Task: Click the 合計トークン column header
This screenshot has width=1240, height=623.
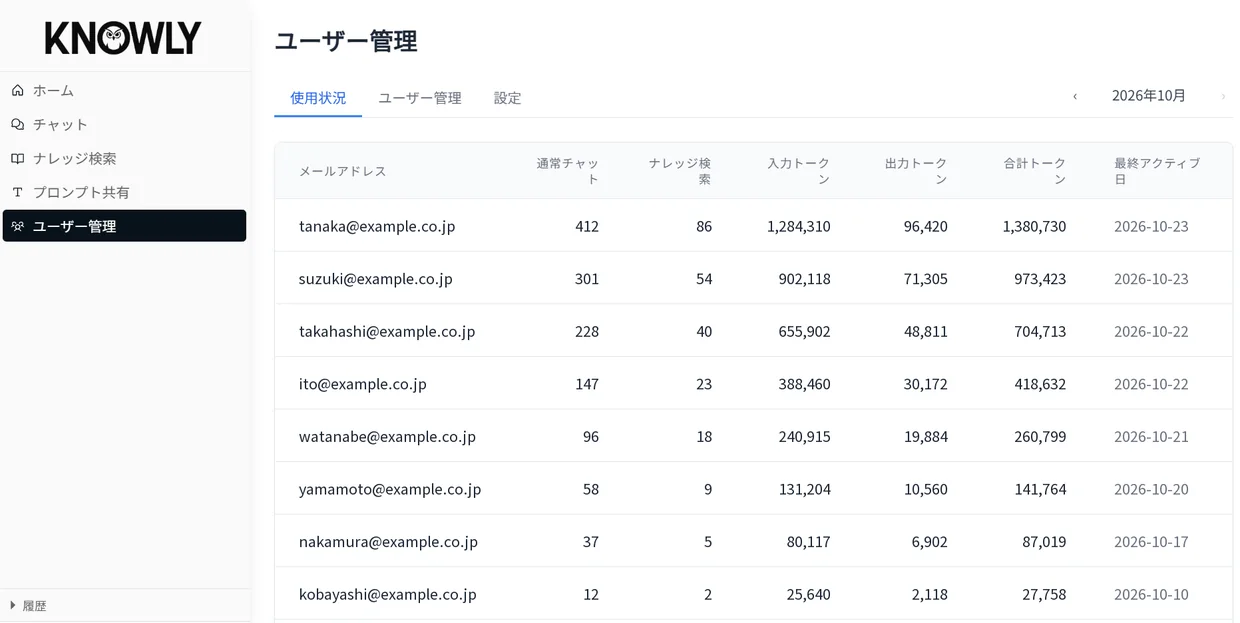Action: 1035,171
